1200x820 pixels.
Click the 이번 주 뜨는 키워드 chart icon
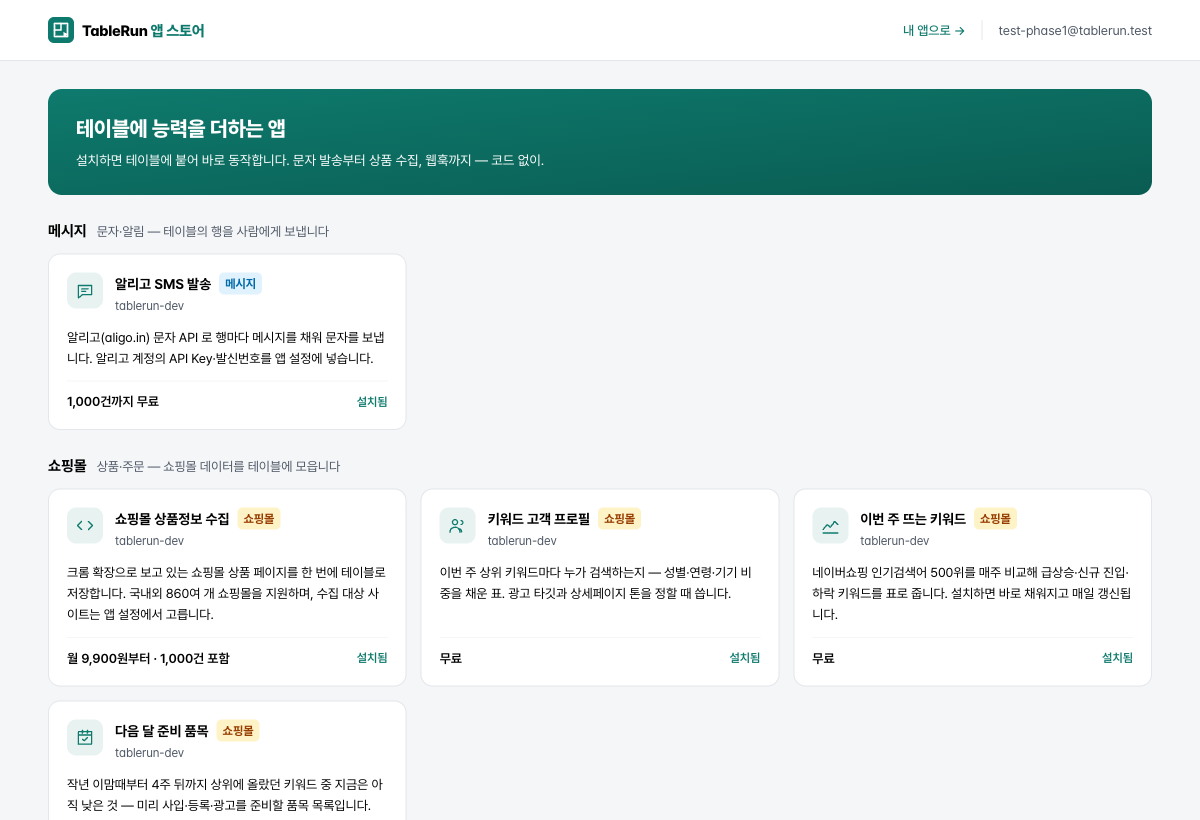(x=830, y=526)
